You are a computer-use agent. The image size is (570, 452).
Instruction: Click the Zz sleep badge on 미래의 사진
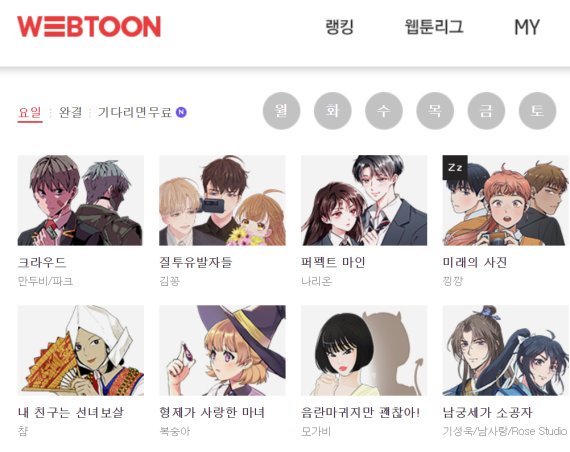(x=455, y=168)
